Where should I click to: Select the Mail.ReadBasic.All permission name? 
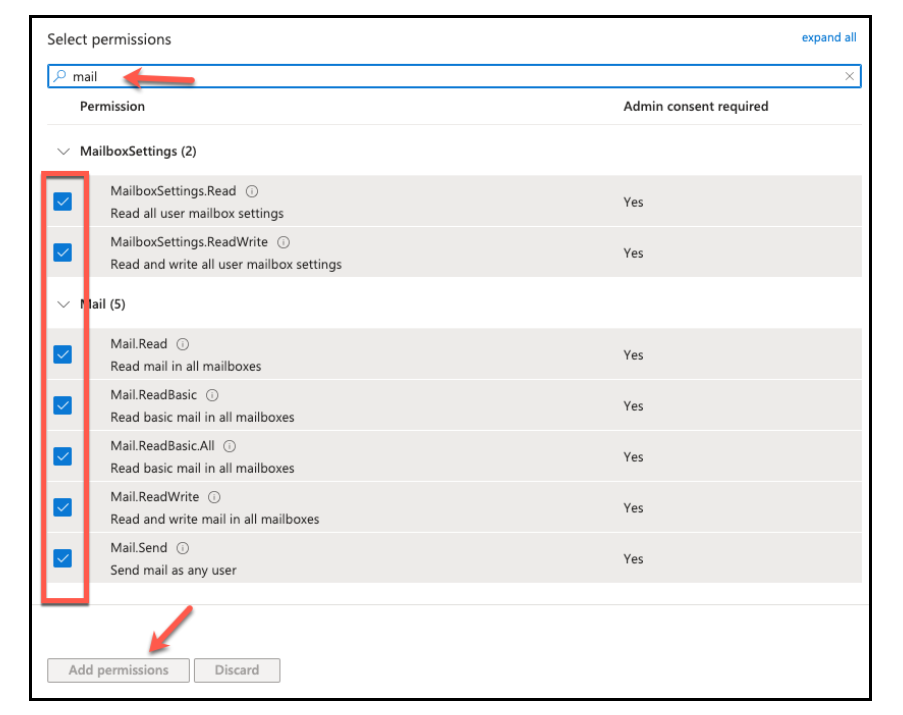click(x=162, y=446)
